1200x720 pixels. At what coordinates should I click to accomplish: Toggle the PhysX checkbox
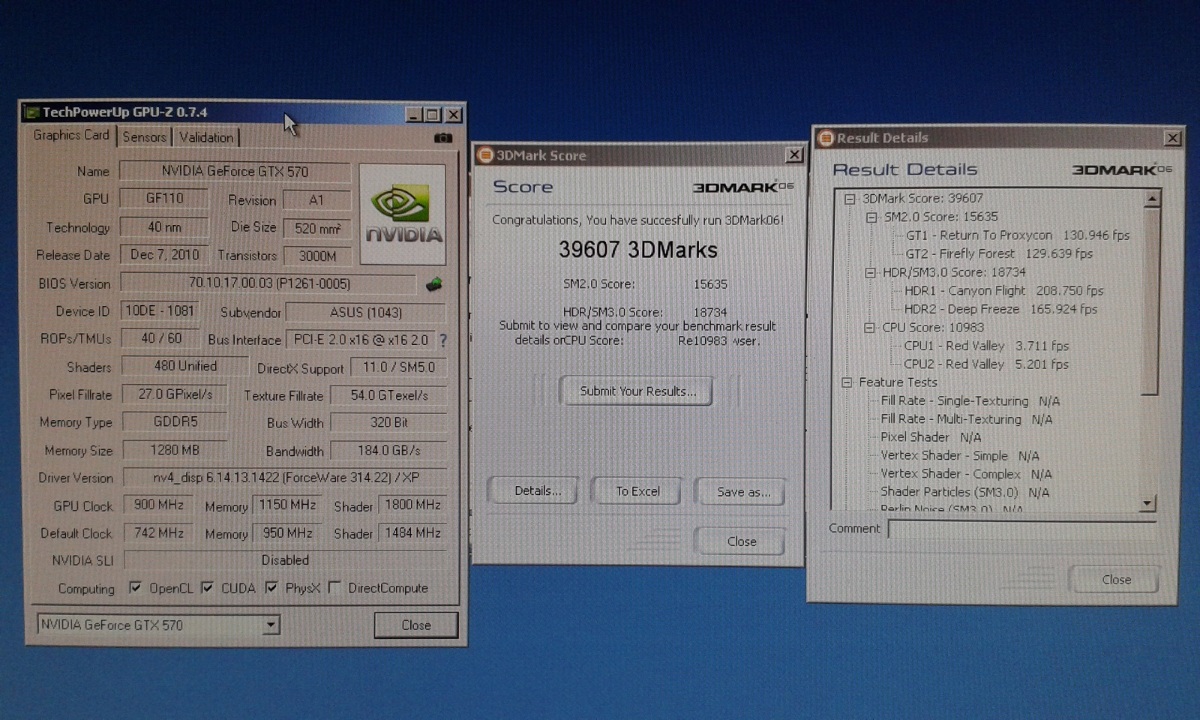coord(271,588)
